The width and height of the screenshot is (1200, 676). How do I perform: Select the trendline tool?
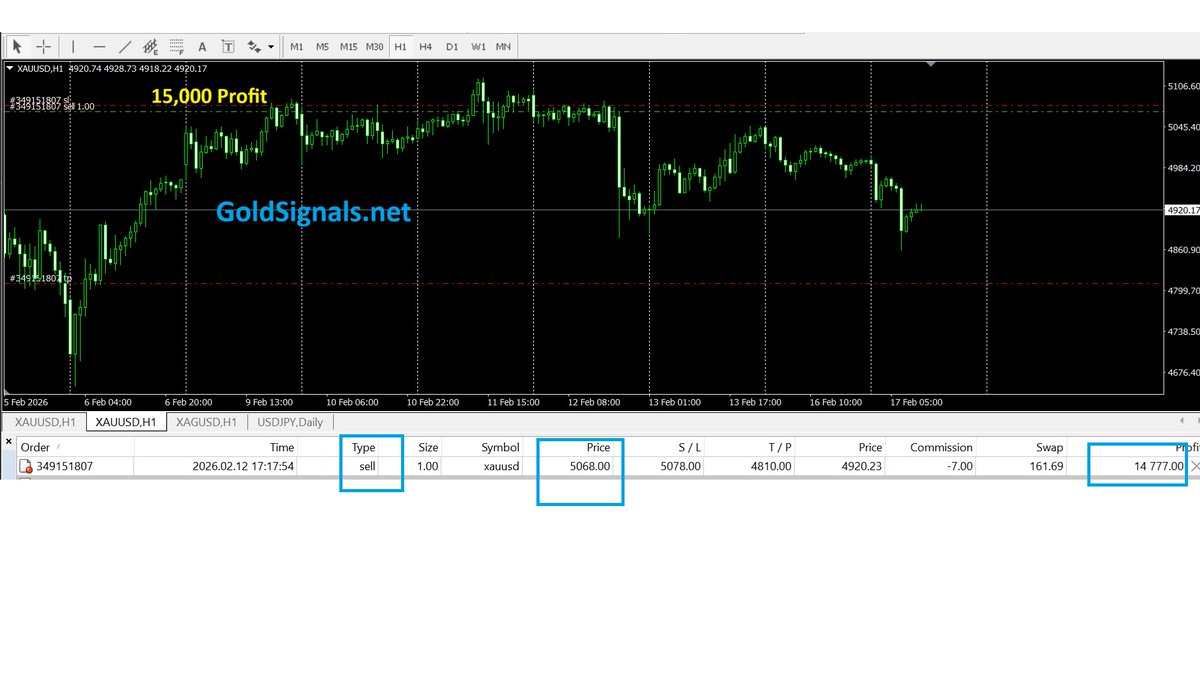pos(125,46)
